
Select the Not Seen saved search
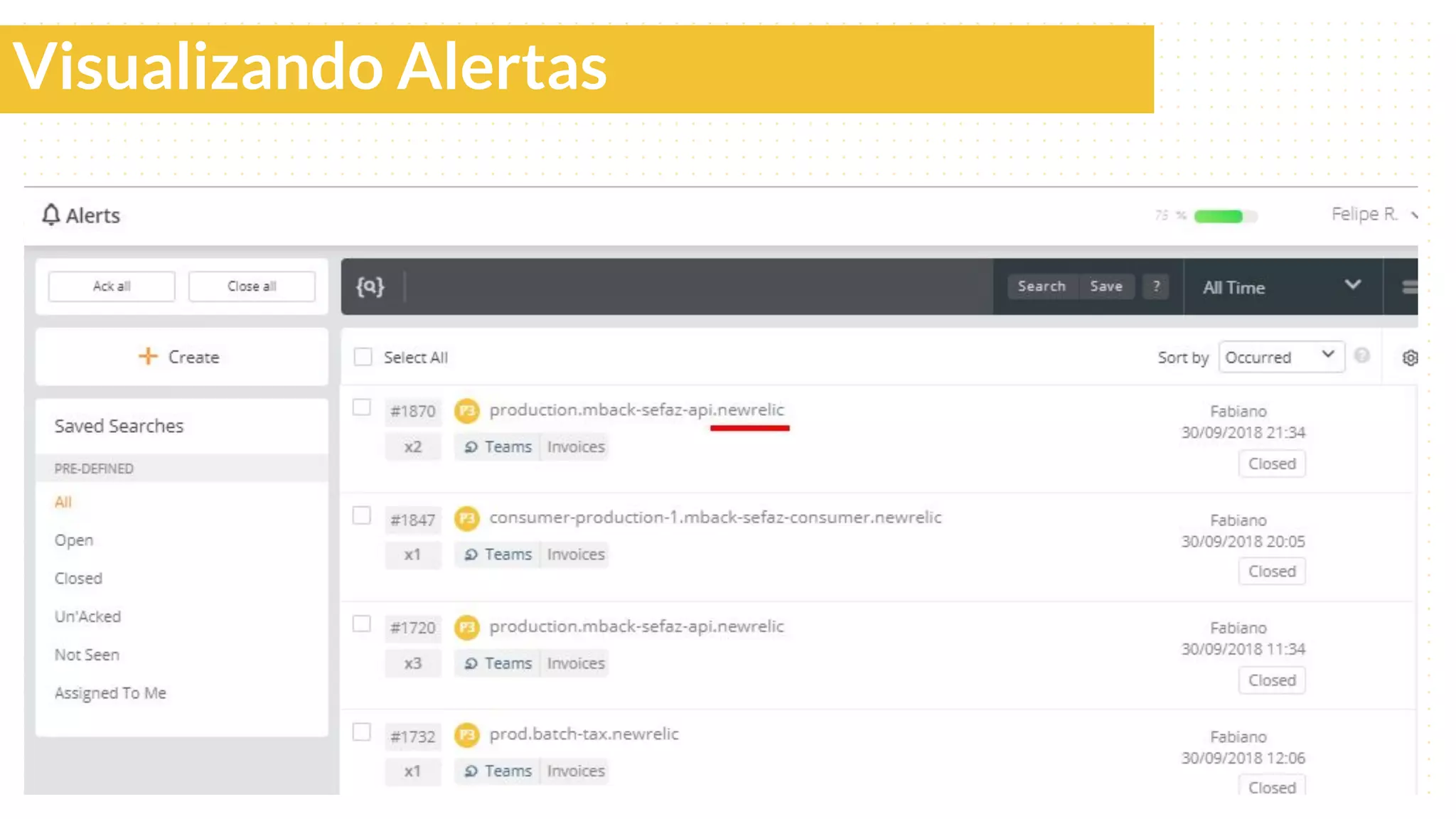coord(87,655)
